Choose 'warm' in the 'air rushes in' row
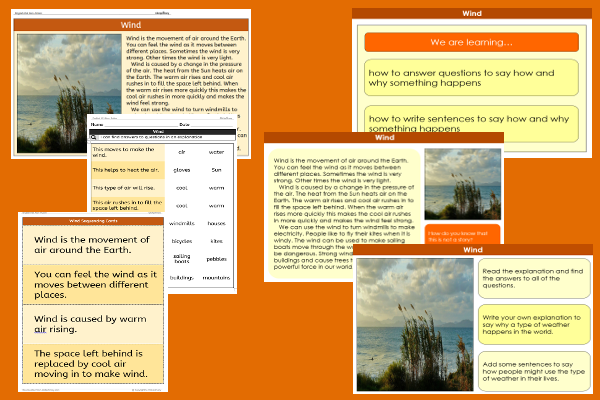The image size is (600, 400). [216, 206]
